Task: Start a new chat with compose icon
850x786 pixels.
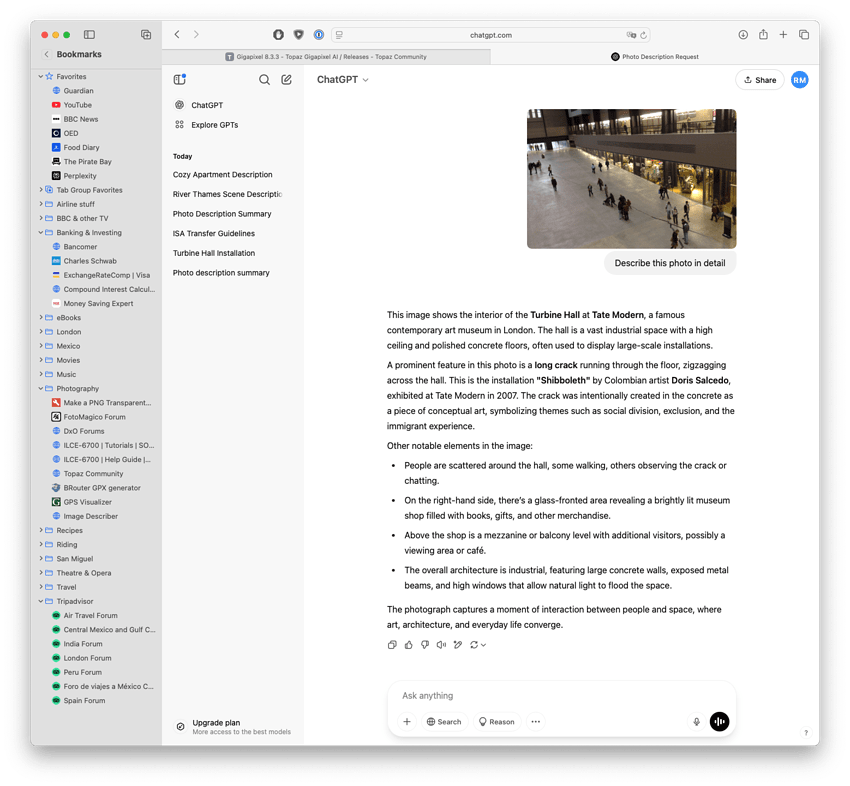Action: point(287,80)
